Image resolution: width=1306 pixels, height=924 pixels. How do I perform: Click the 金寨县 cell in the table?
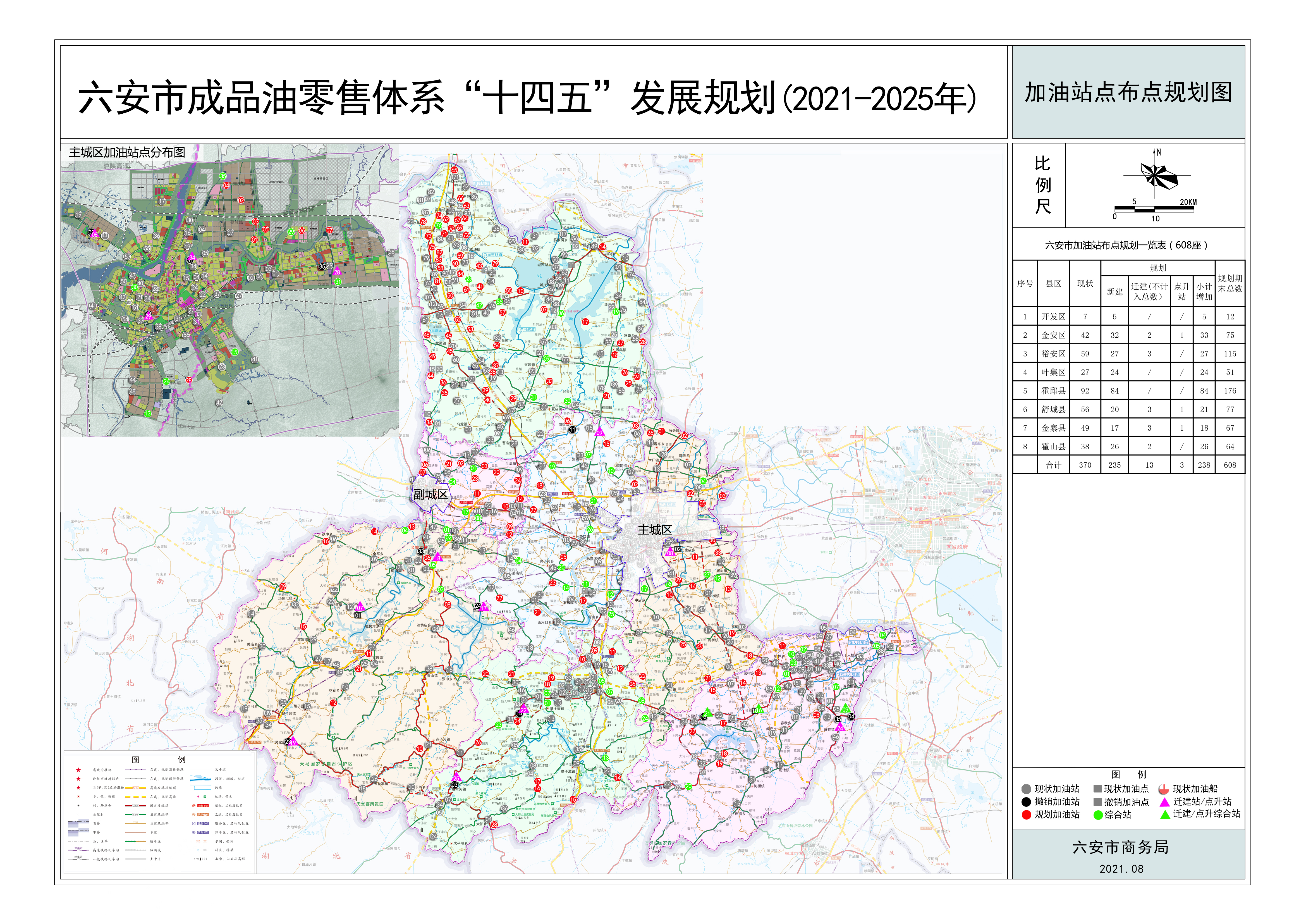(x=1053, y=428)
